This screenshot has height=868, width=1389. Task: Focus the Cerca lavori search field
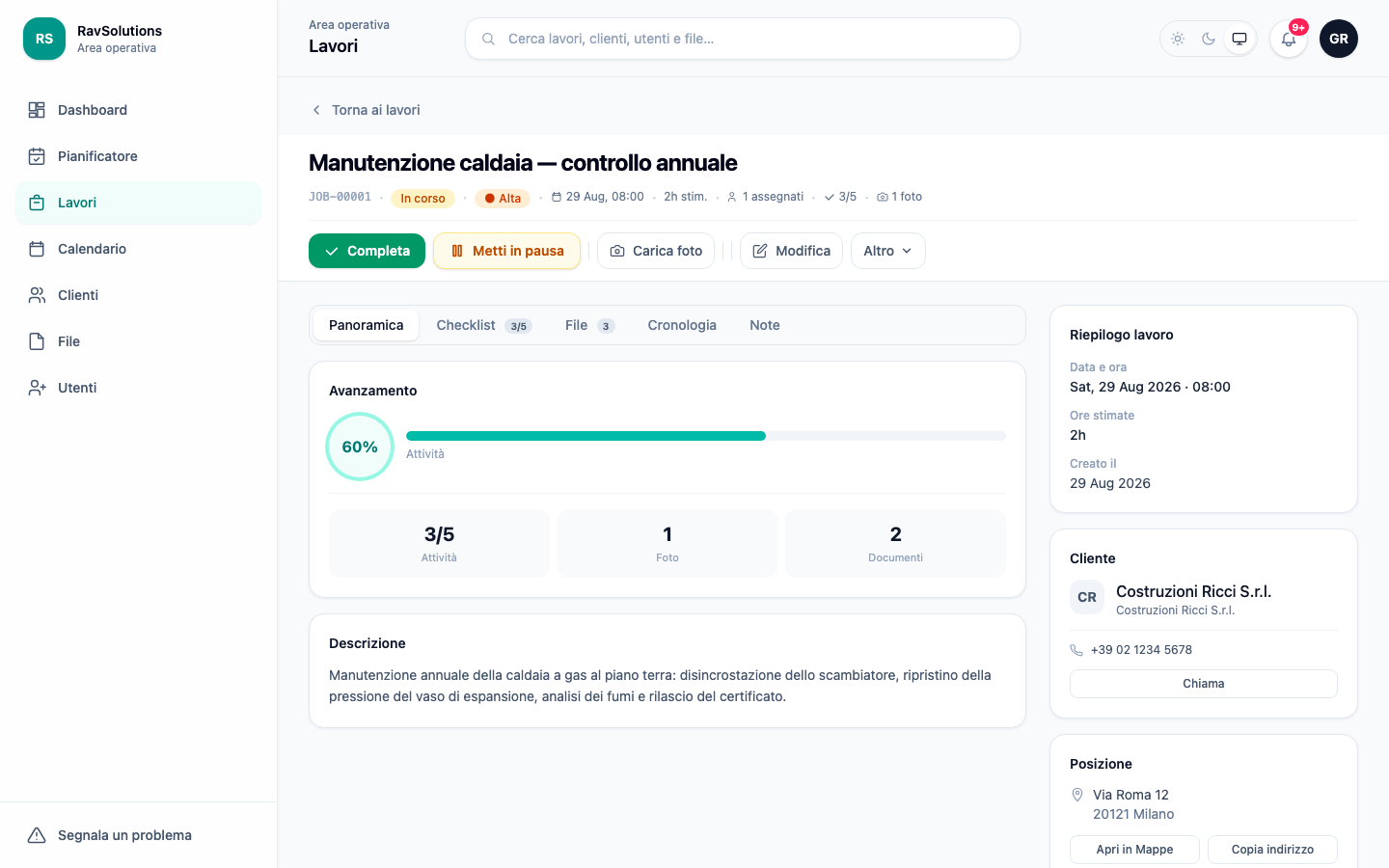pyautogui.click(x=743, y=39)
